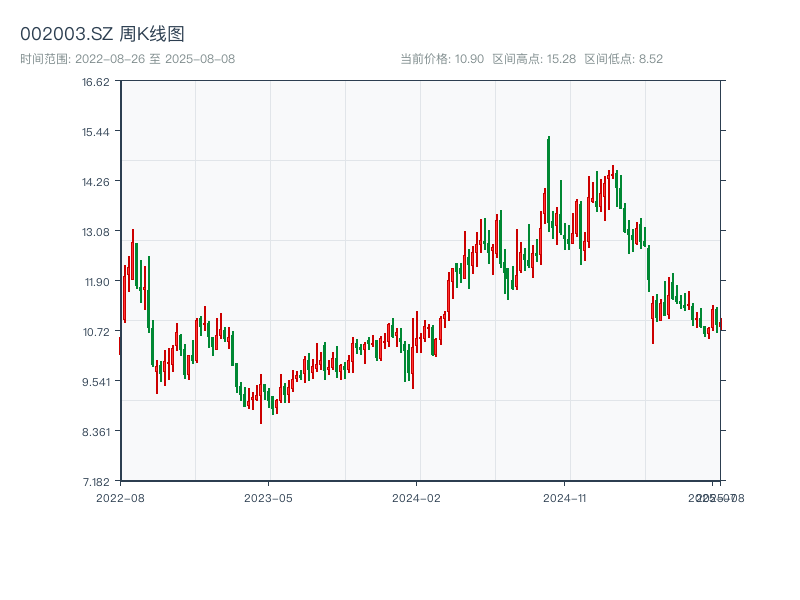Click the 002003.SZ 周K线图 chart title
800x600 pixels.
(x=102, y=35)
